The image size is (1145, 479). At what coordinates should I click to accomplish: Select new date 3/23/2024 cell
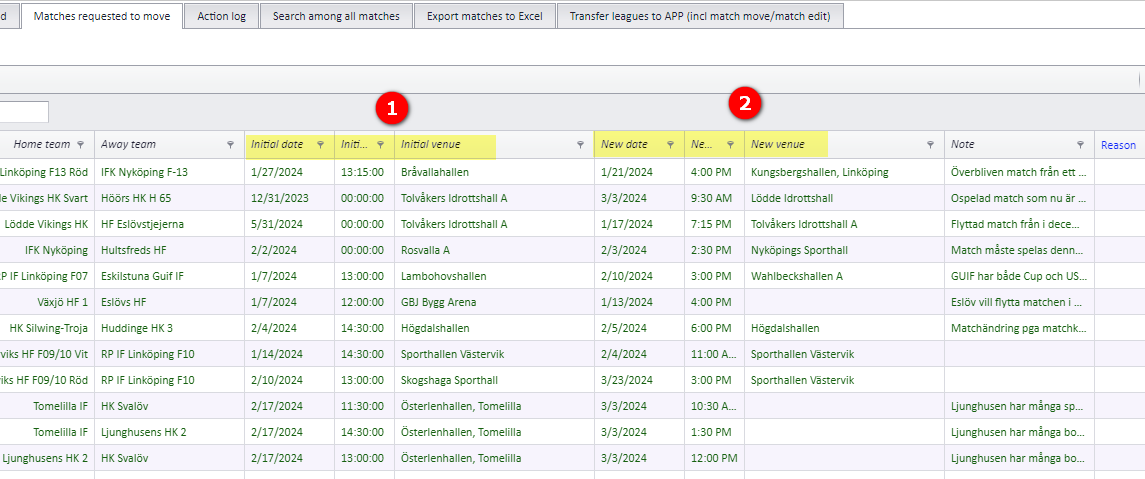coord(640,380)
